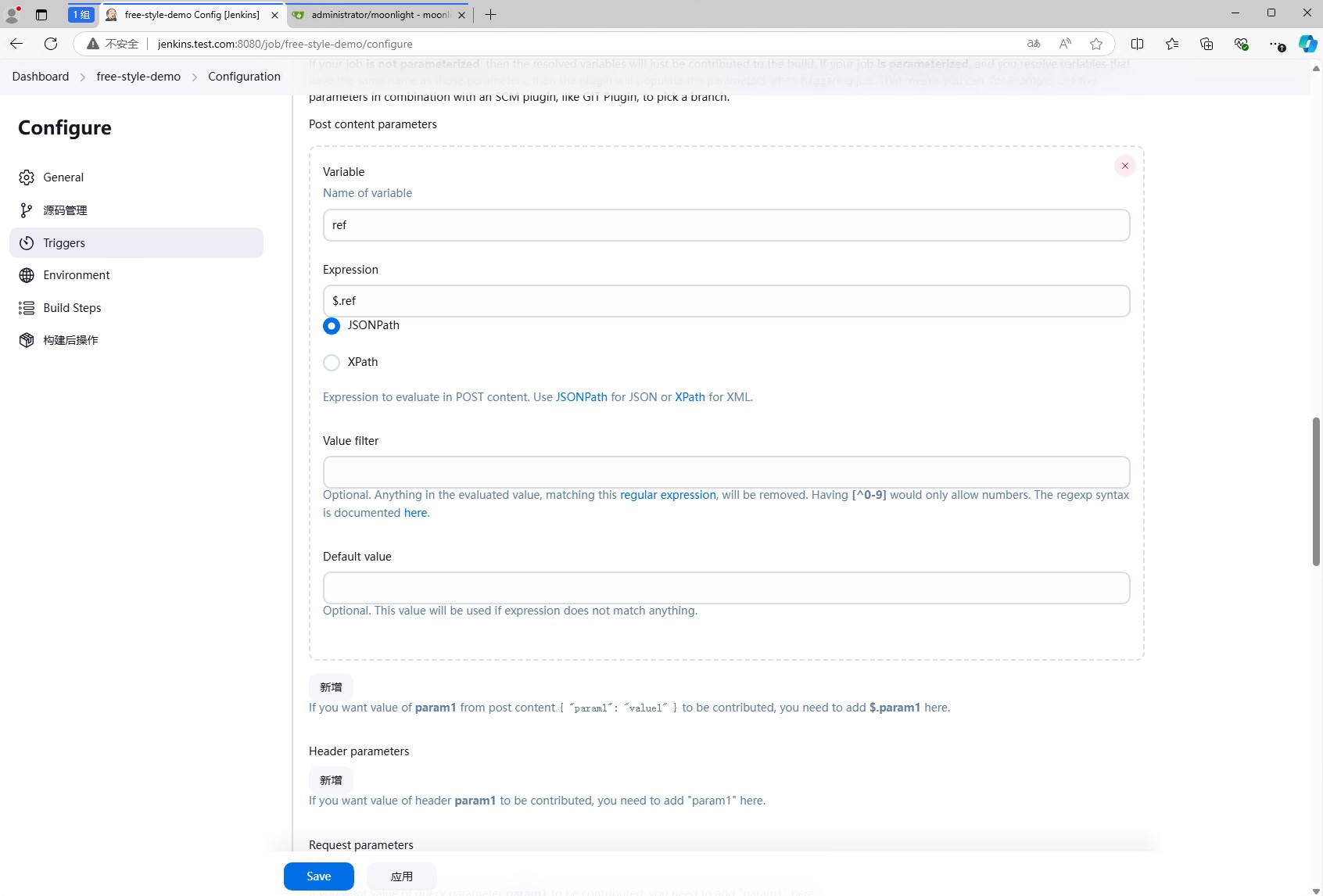The width and height of the screenshot is (1323, 896).
Task: Click the vertical page scrollbar thumb
Action: (x=1316, y=491)
